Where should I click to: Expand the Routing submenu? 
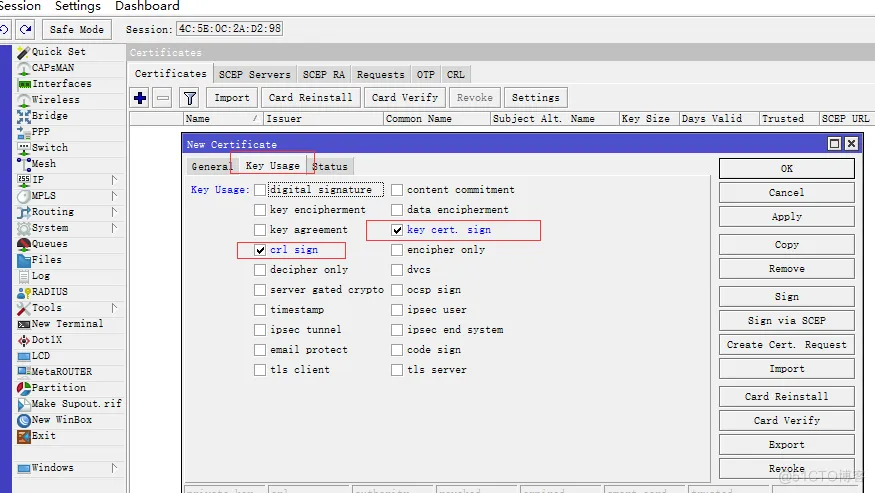pyautogui.click(x=114, y=212)
